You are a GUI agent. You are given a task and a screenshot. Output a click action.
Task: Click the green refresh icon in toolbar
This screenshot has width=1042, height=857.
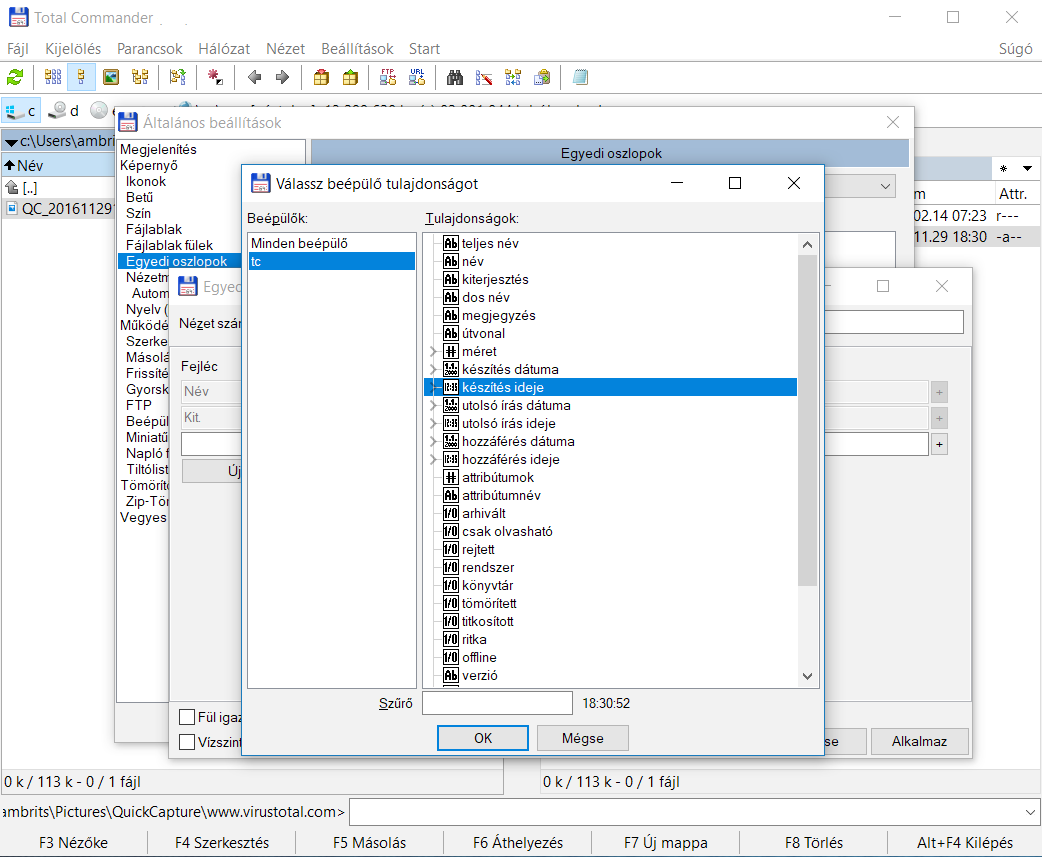(x=15, y=77)
